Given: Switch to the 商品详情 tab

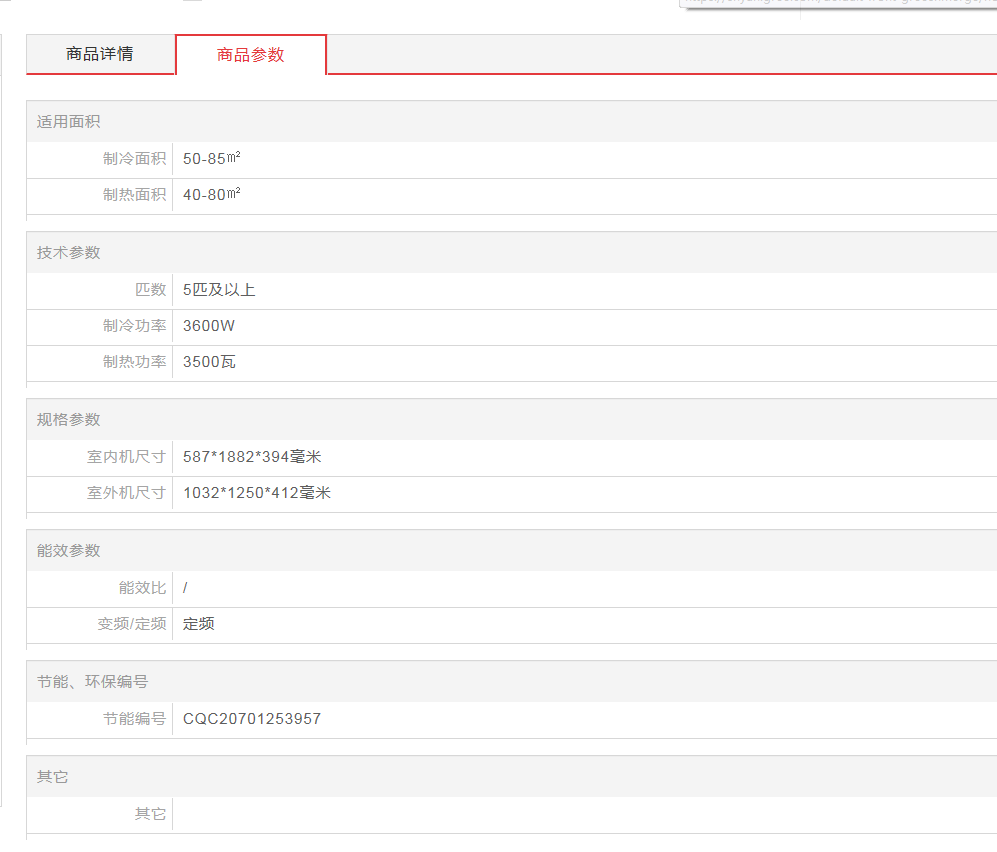Looking at the screenshot, I should 100,54.
